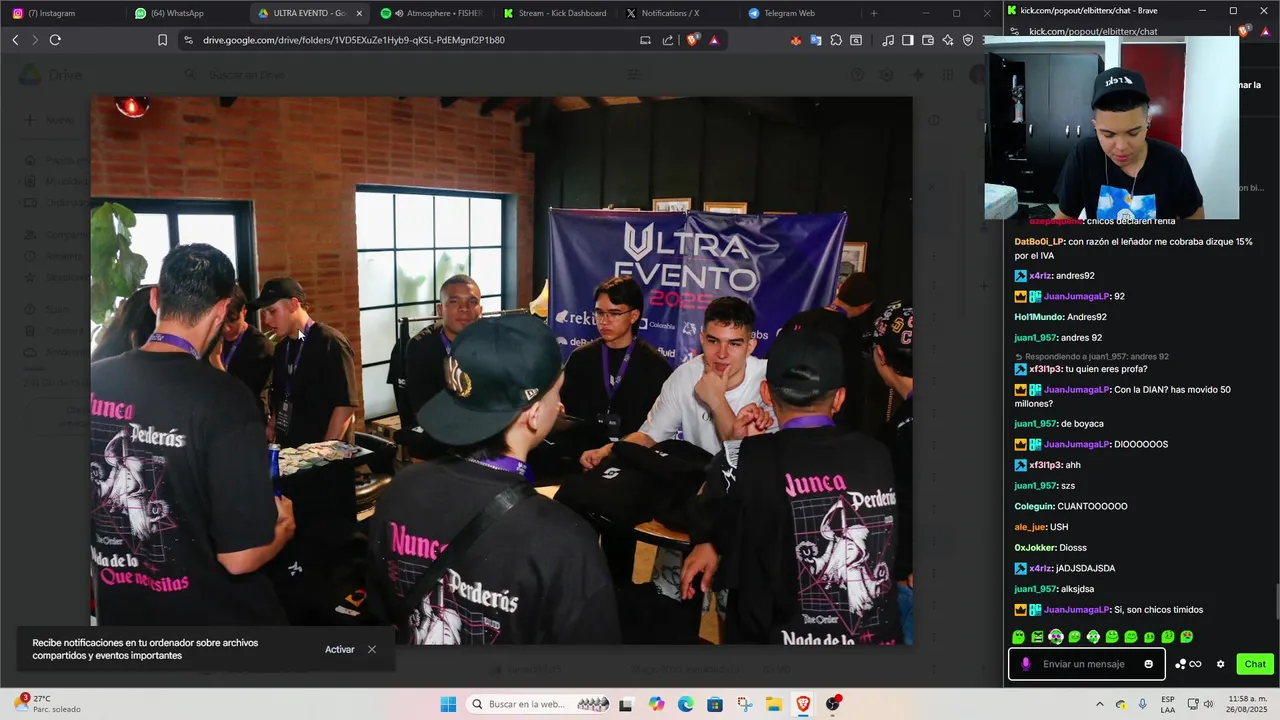Open the Brave Wallet icon

click(x=928, y=40)
